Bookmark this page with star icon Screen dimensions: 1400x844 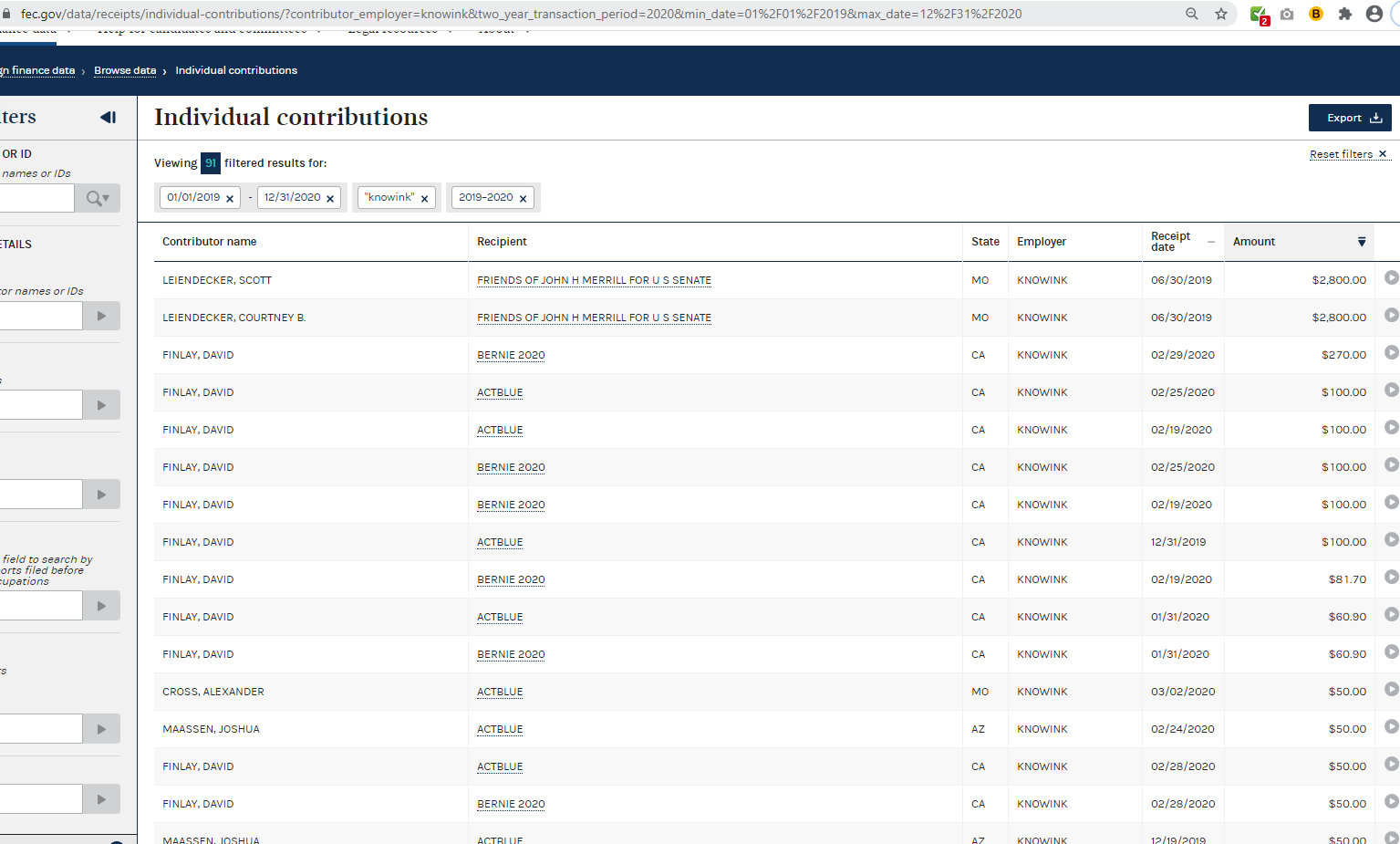click(x=1221, y=14)
